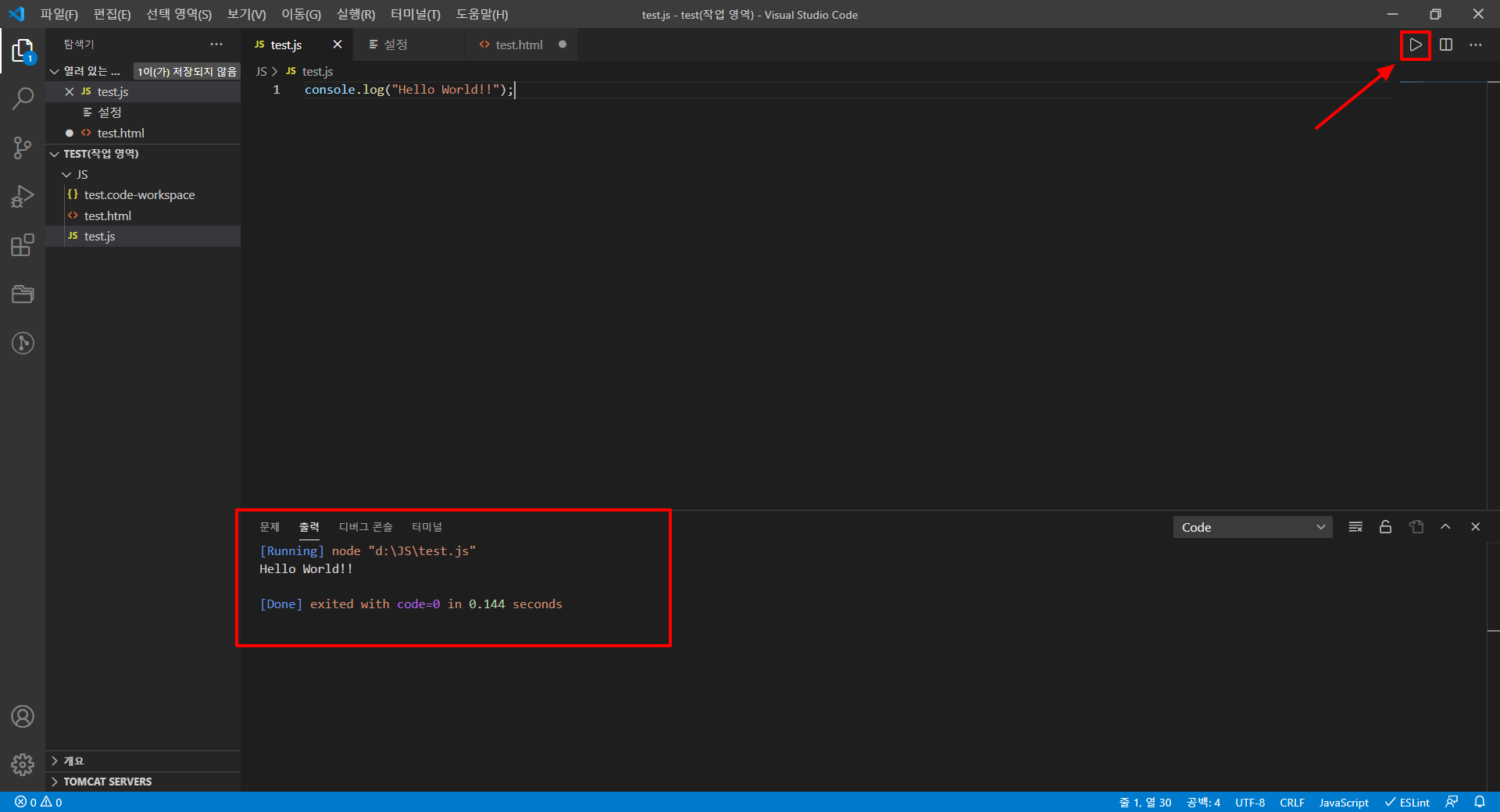Collapse the JS folder
The image size is (1500, 812).
point(143,174)
